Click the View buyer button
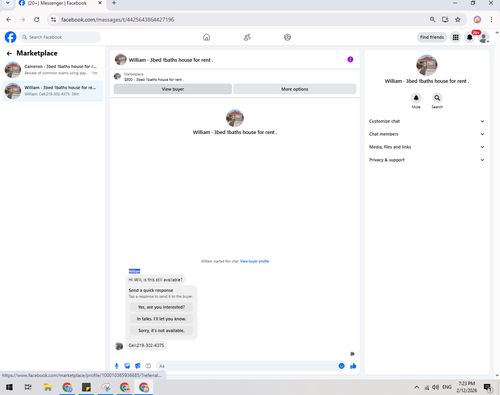This screenshot has height=395, width=500. pos(173,89)
